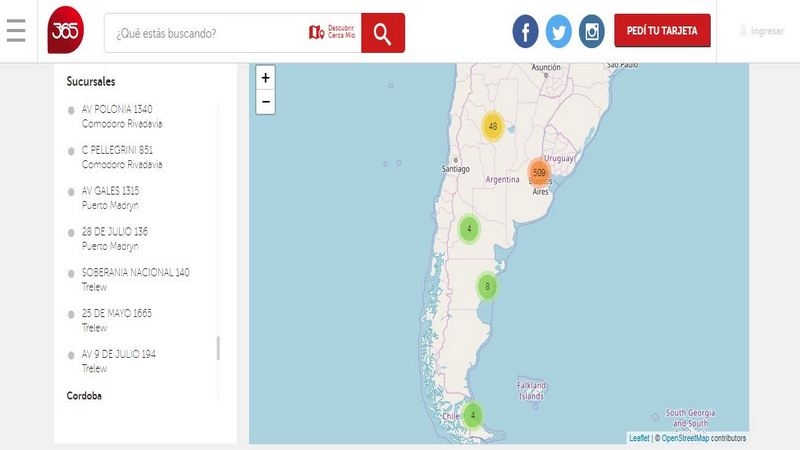Open the Twitter profile icon
The width and height of the screenshot is (800, 450).
[559, 32]
